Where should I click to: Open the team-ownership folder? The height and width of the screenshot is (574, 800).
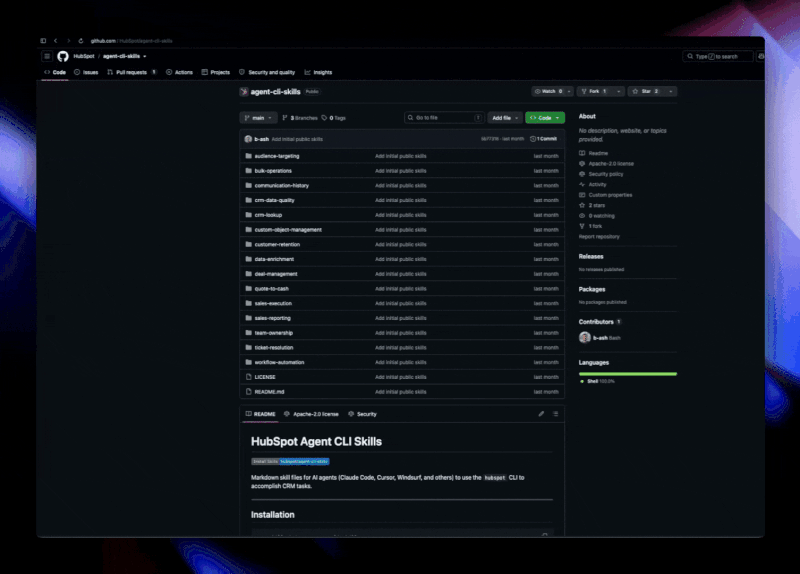[x=273, y=333]
